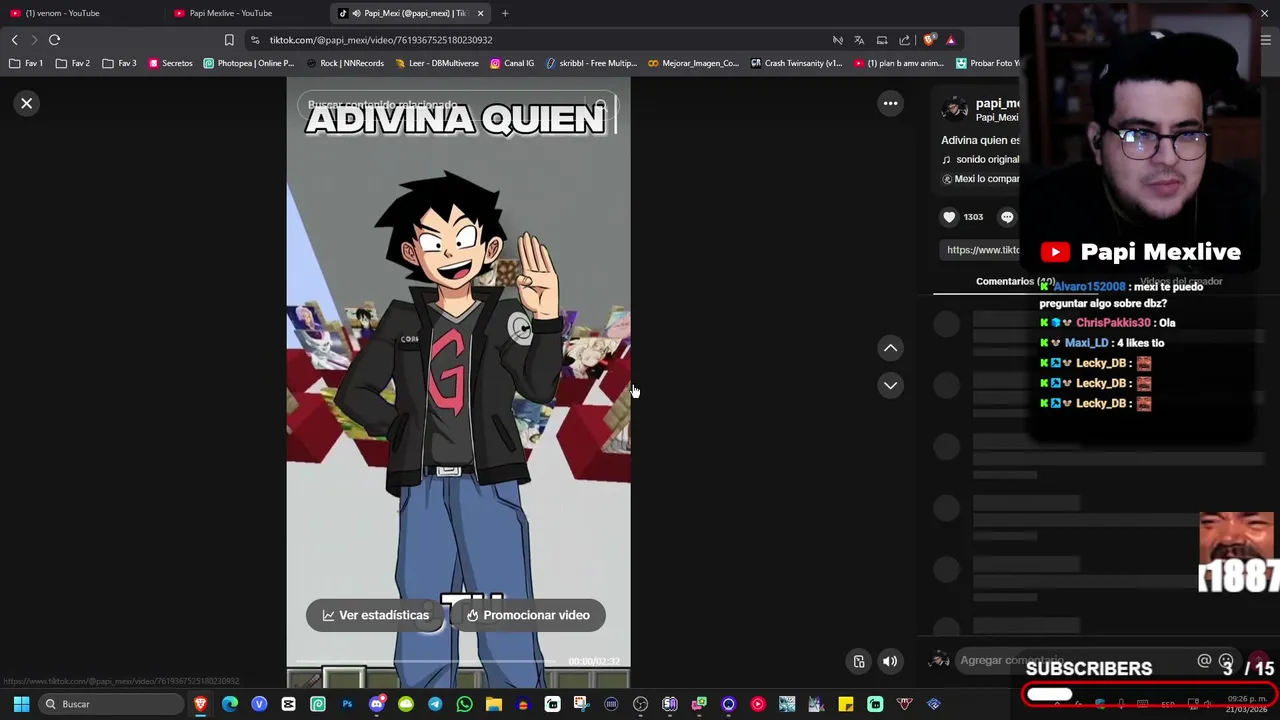Go back with the browser back arrow
The height and width of the screenshot is (720, 1280).
14,40
